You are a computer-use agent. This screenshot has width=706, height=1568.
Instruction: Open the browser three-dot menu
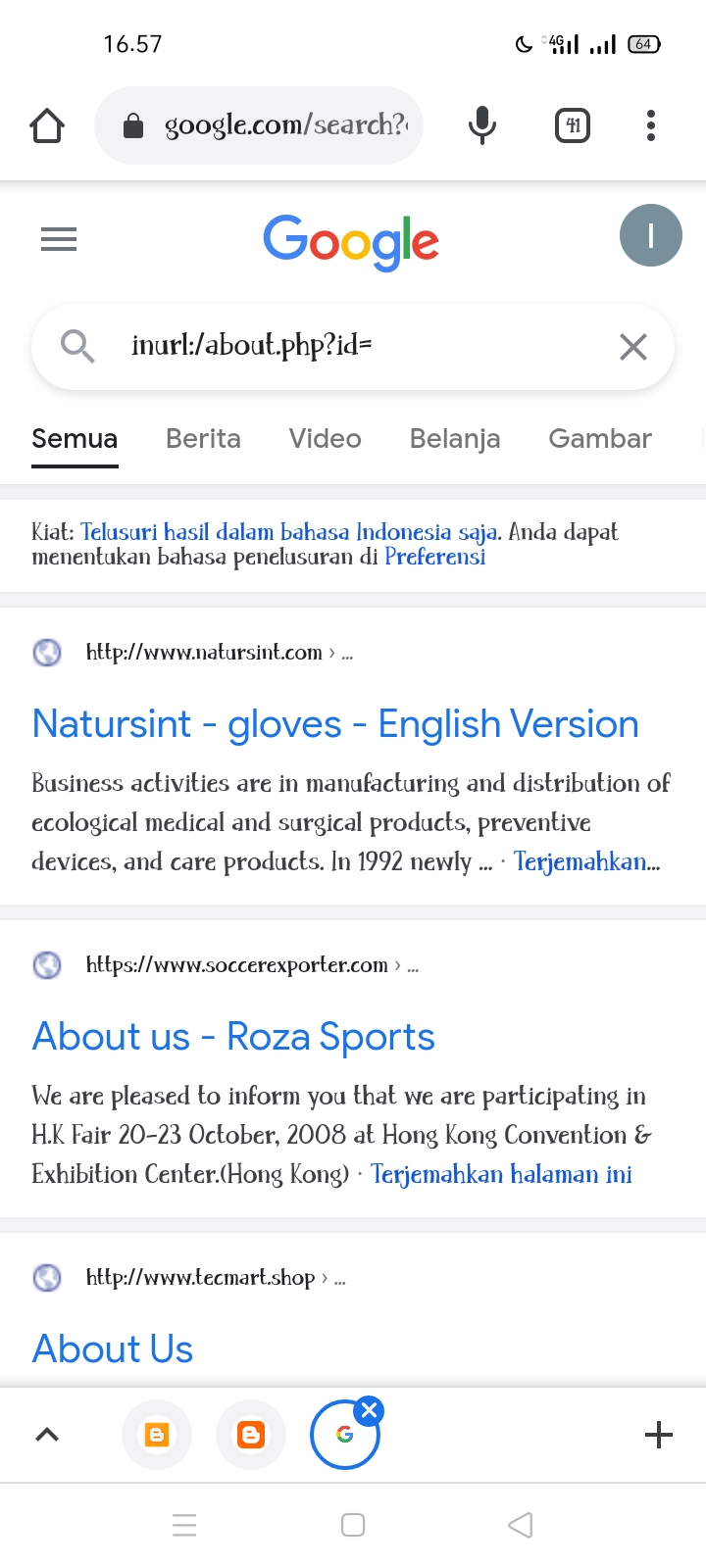point(651,125)
